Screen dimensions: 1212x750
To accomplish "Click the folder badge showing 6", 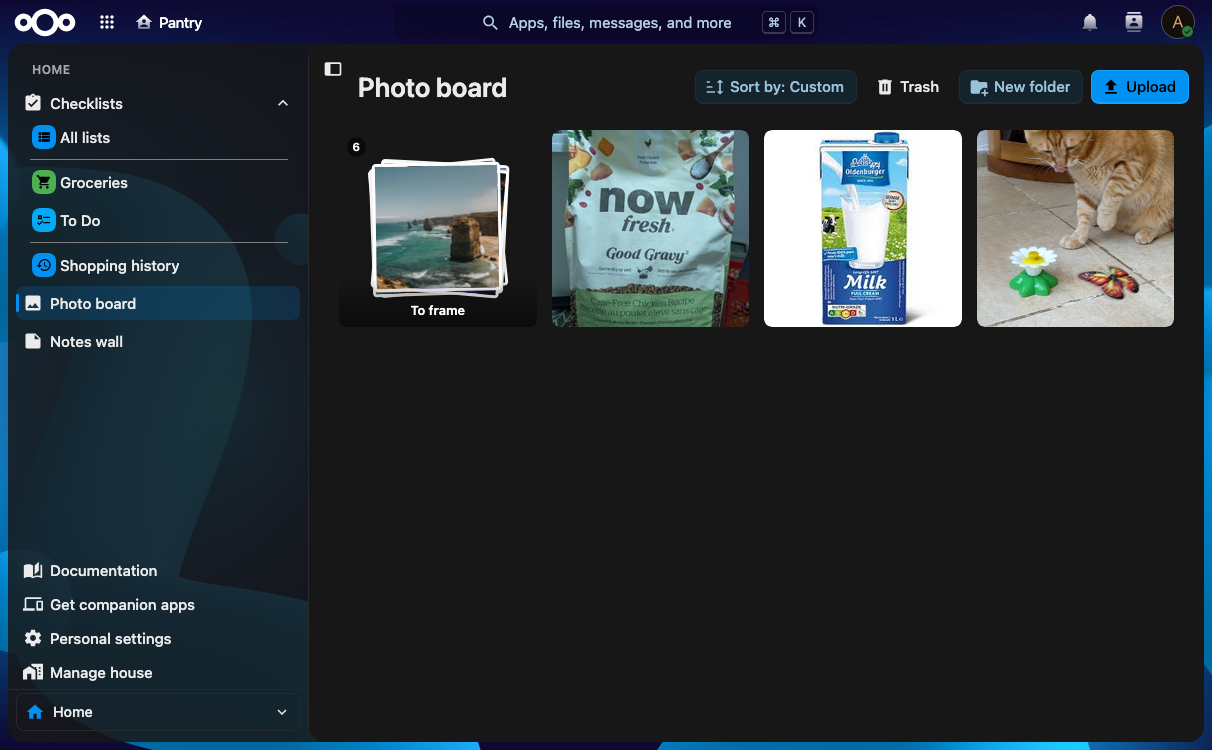I will pyautogui.click(x=356, y=147).
